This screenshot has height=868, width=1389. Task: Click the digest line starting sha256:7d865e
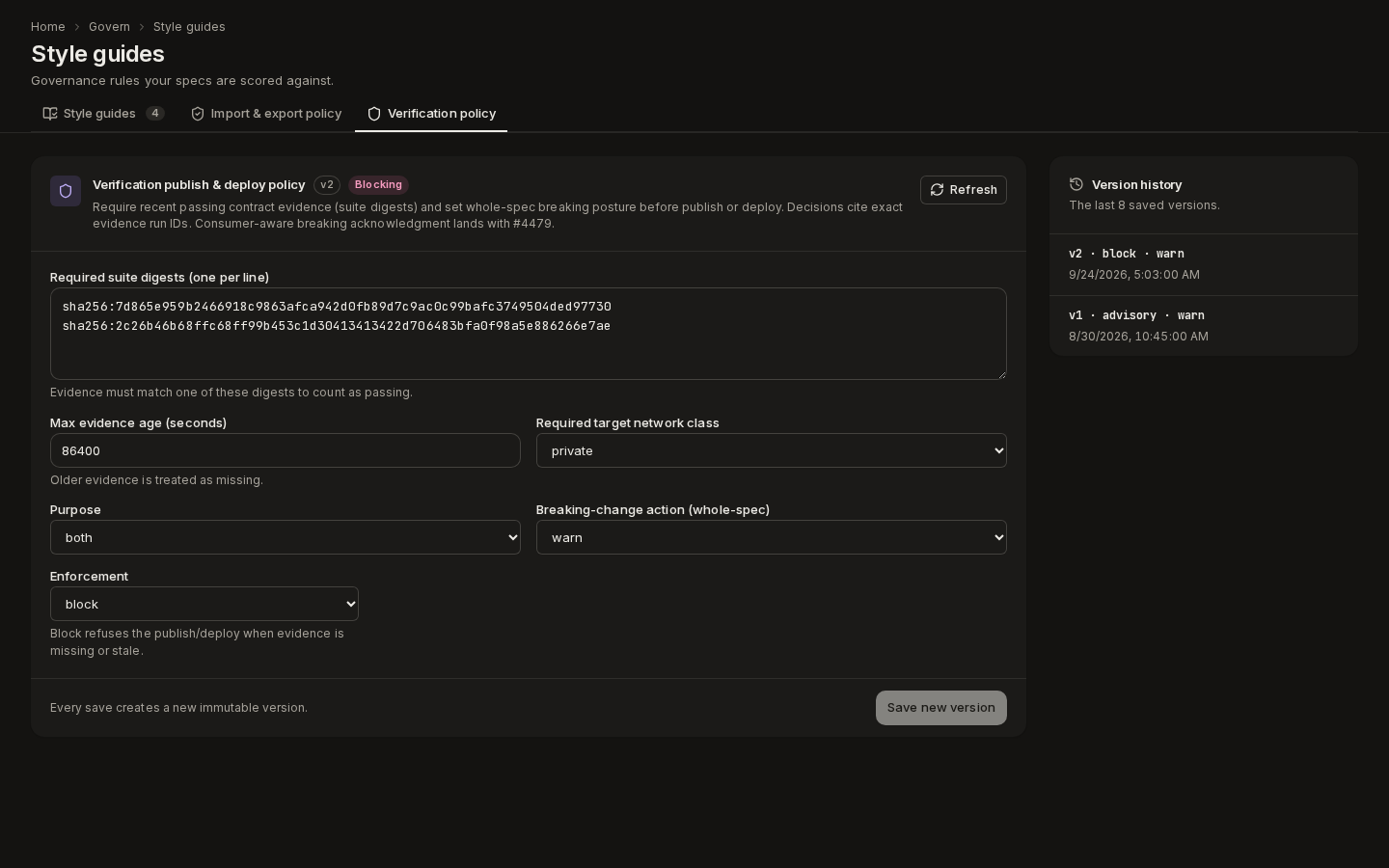[337, 307]
